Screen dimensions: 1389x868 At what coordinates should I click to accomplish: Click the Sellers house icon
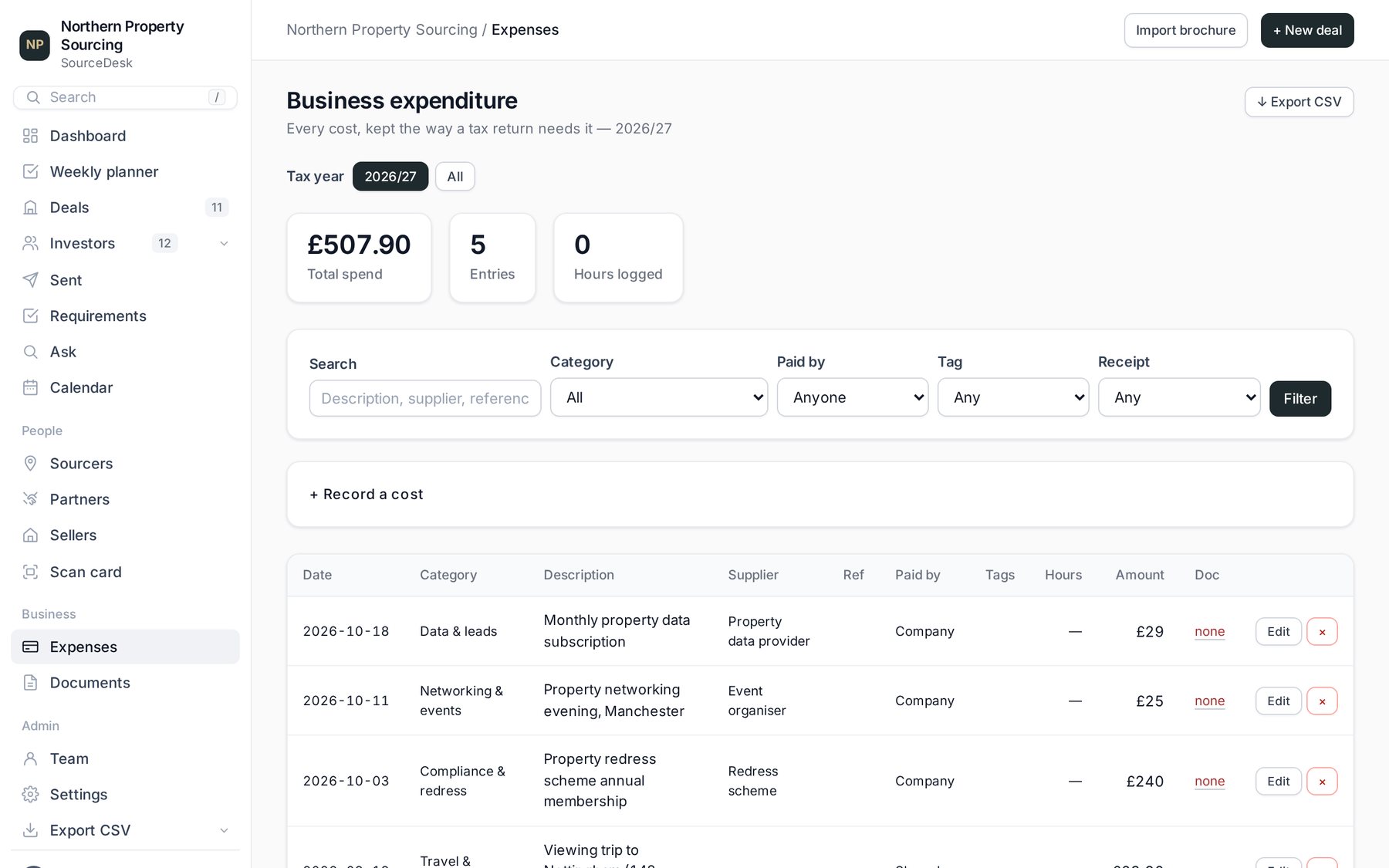tap(30, 535)
